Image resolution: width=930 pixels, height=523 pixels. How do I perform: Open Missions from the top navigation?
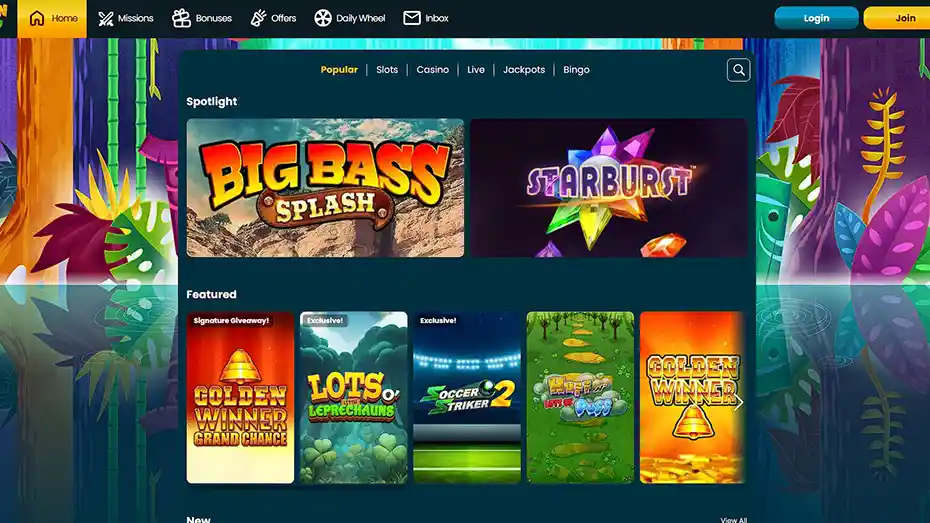126,18
